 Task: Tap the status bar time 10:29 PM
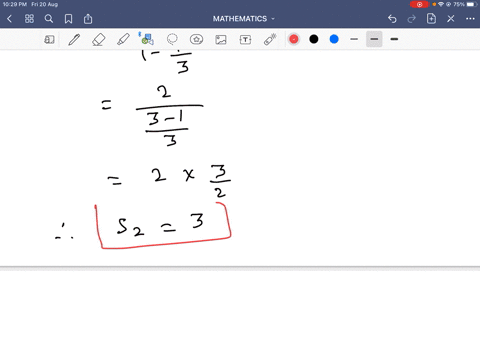(x=14, y=4)
